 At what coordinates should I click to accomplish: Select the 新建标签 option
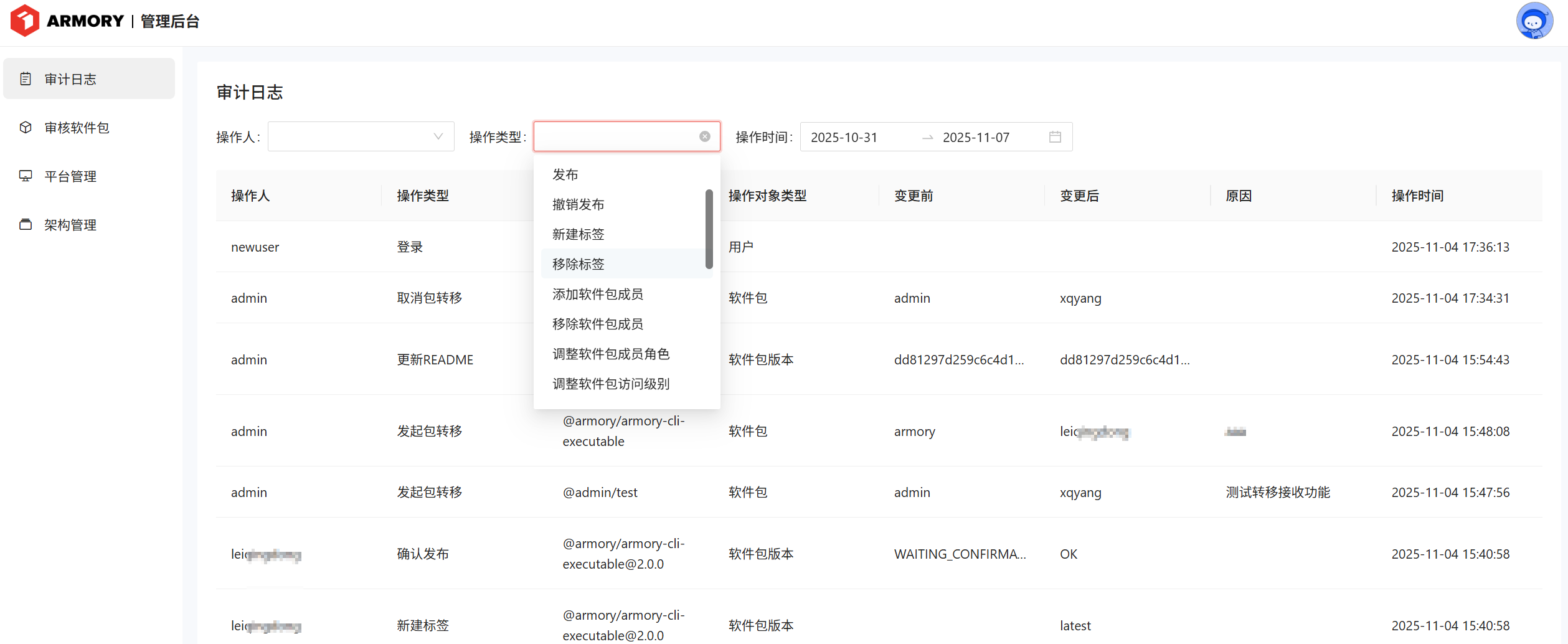tap(578, 234)
